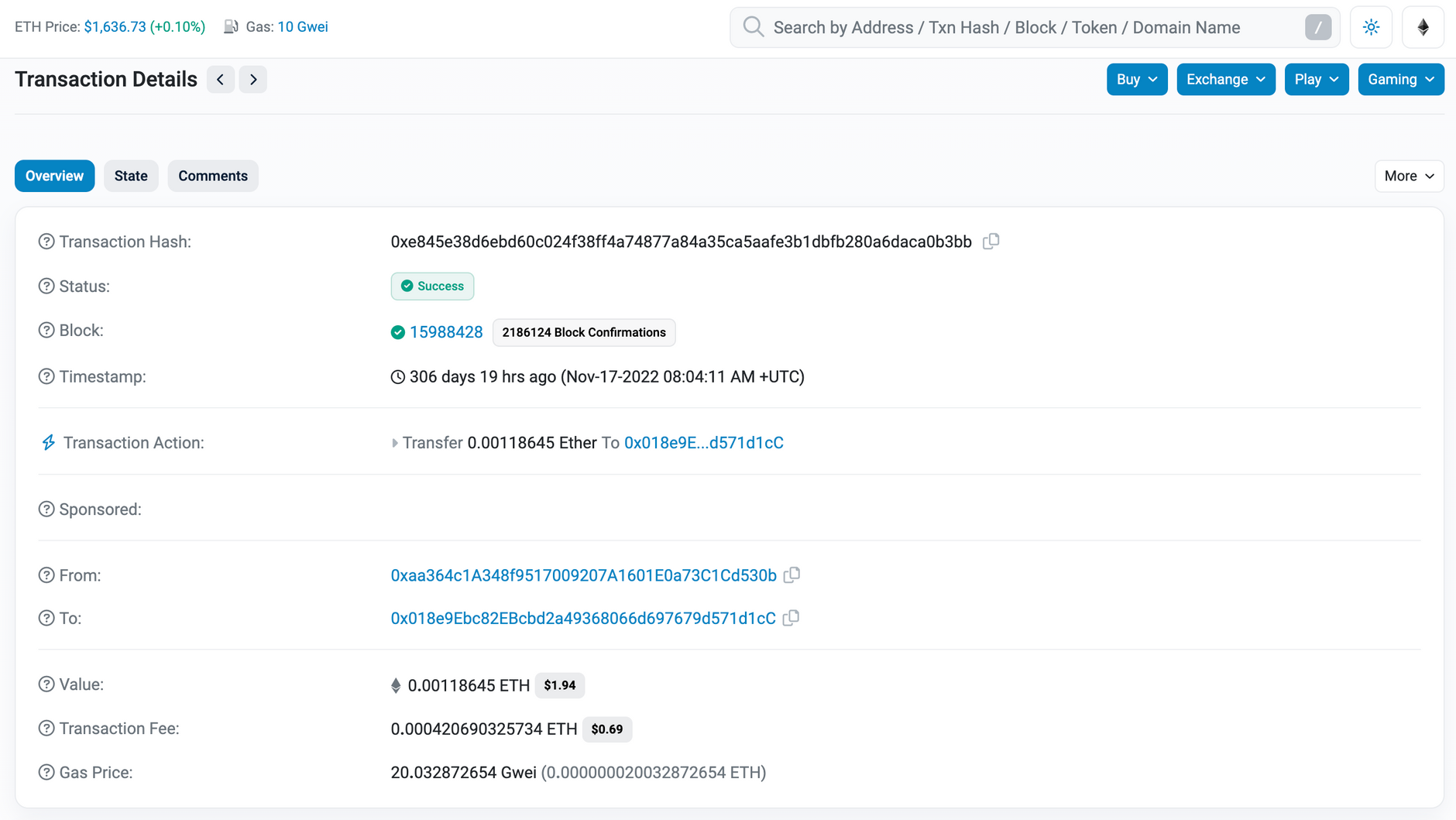Click the help icon beside Transaction Fee
This screenshot has height=820, width=1456.
pyautogui.click(x=46, y=728)
